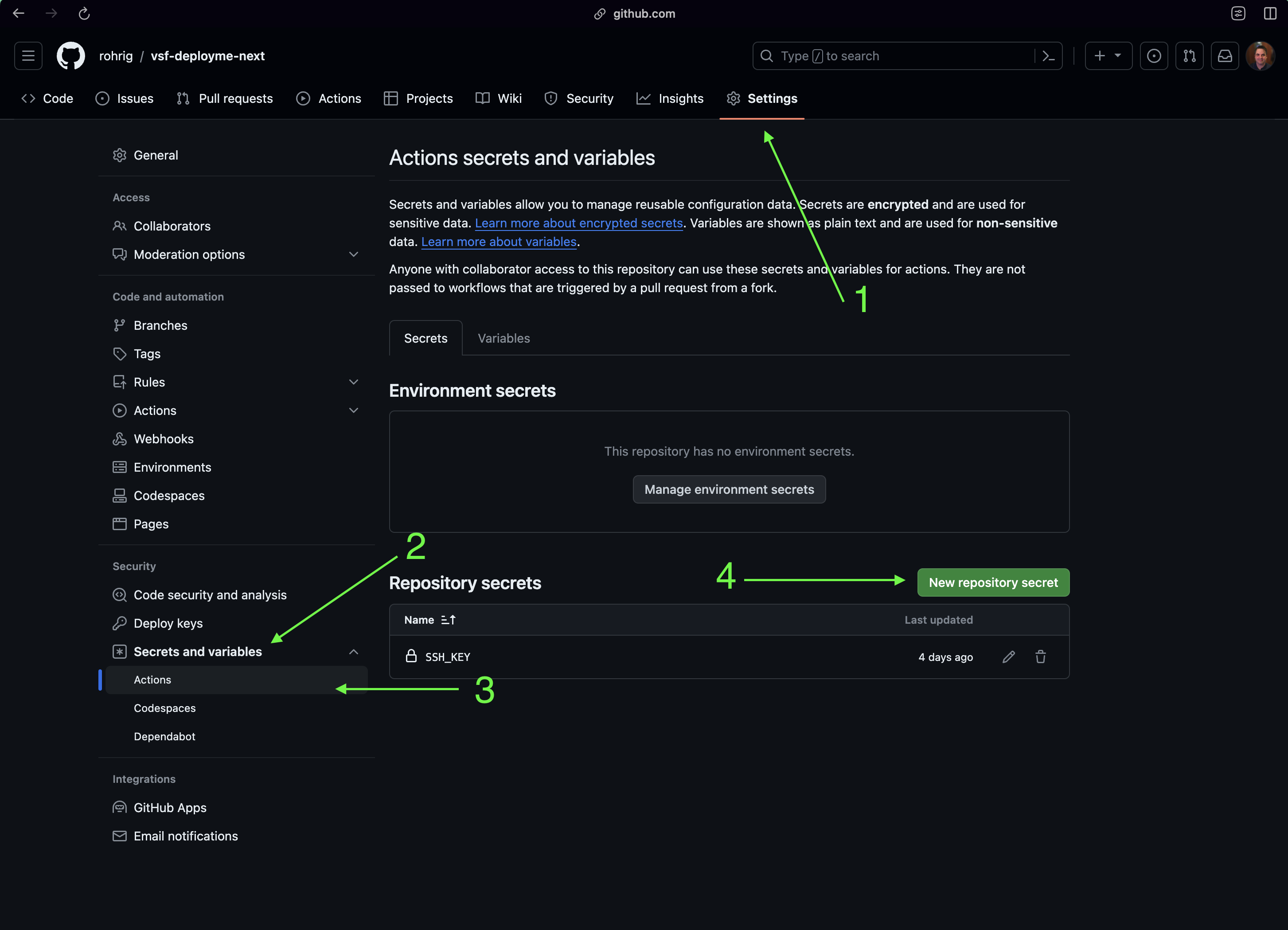Open the command palette icon in search bar

(x=1048, y=56)
